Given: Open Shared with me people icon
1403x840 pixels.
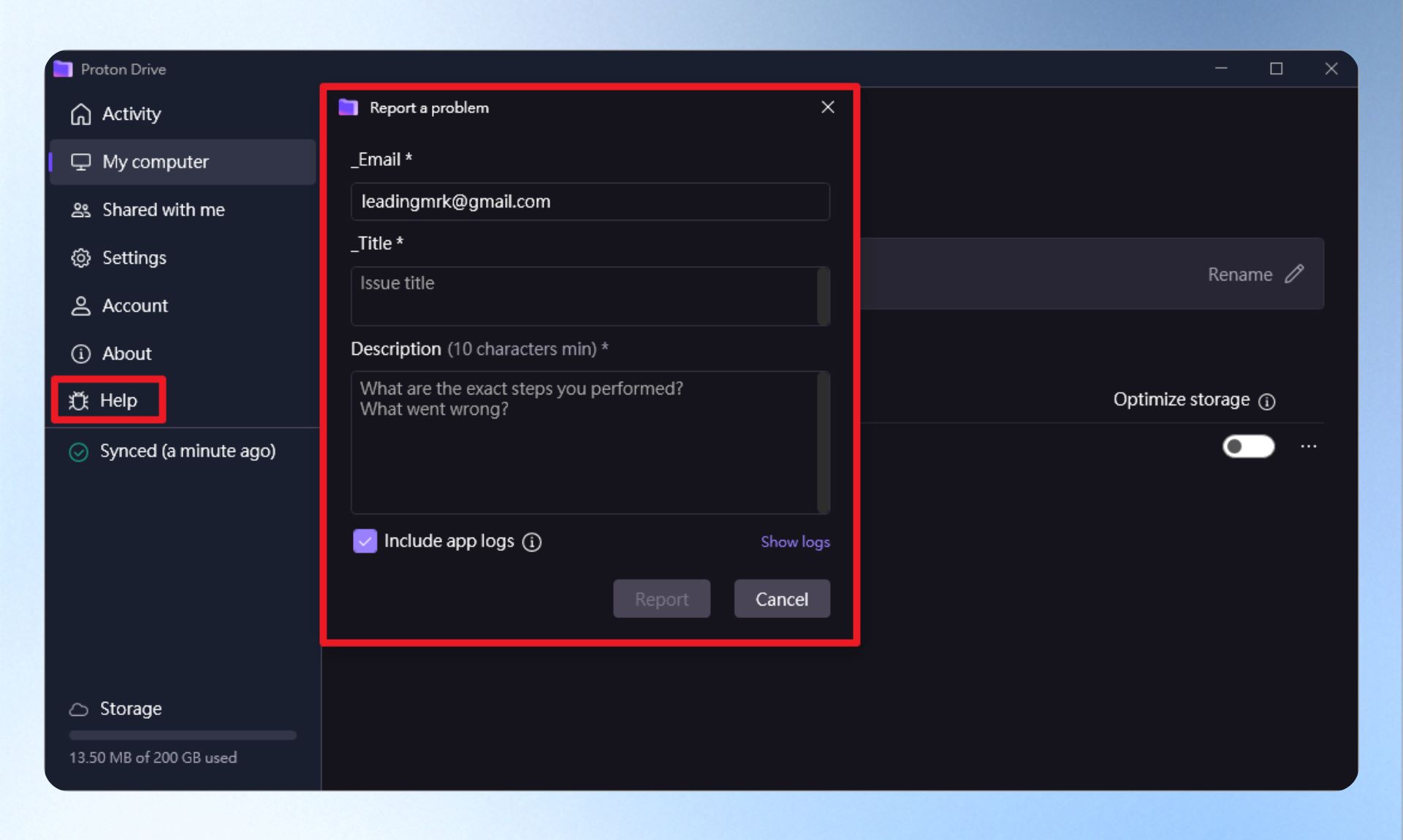Looking at the screenshot, I should click(x=80, y=210).
